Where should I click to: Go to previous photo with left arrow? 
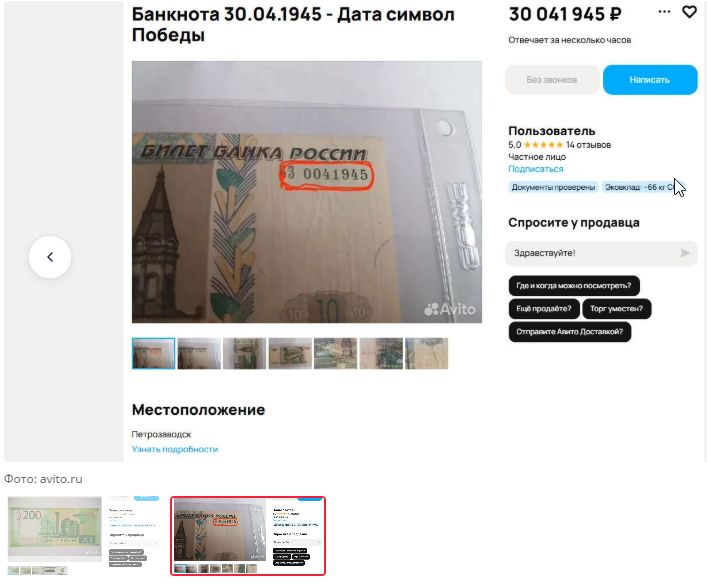coord(50,257)
